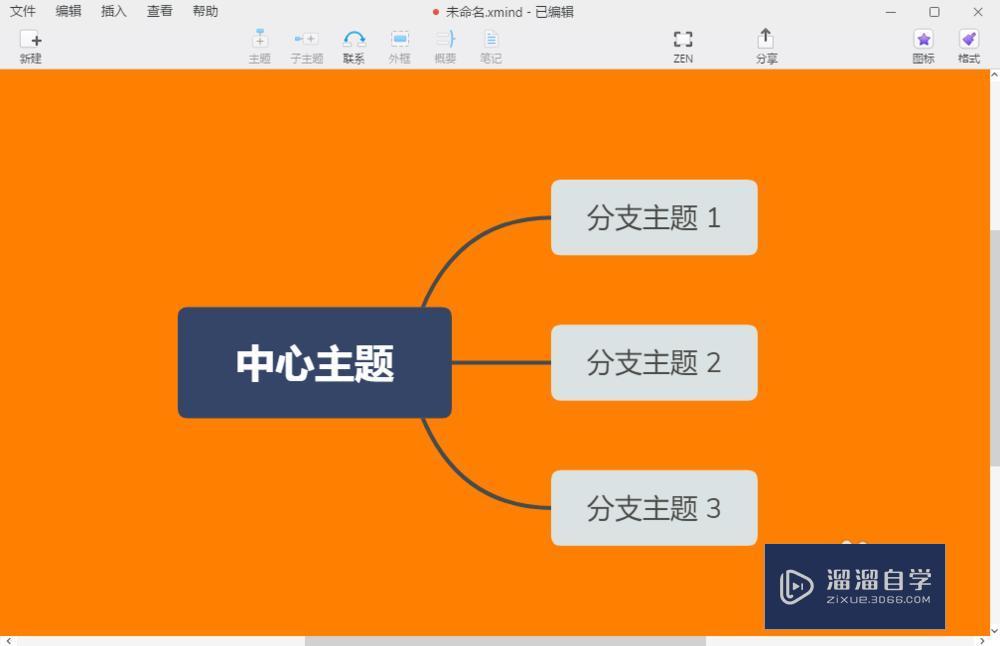1000x646 pixels.
Task: Select the 联系 (Relationship) tool
Action: coord(353,46)
